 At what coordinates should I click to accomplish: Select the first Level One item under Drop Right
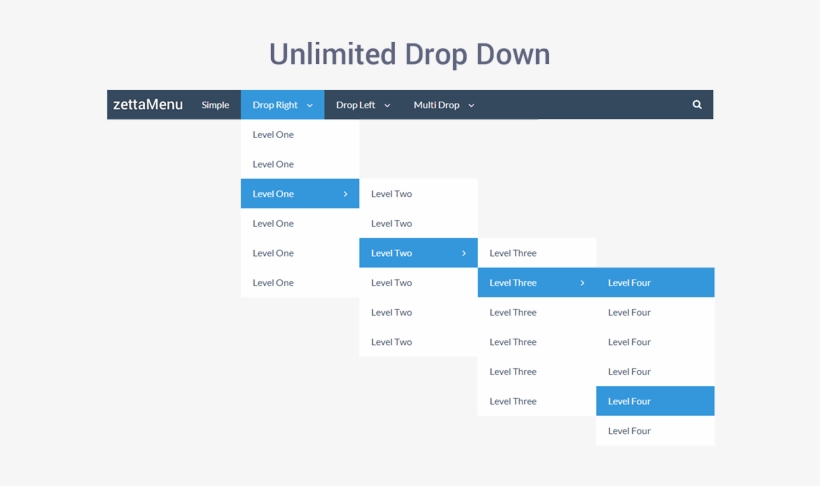[273, 134]
